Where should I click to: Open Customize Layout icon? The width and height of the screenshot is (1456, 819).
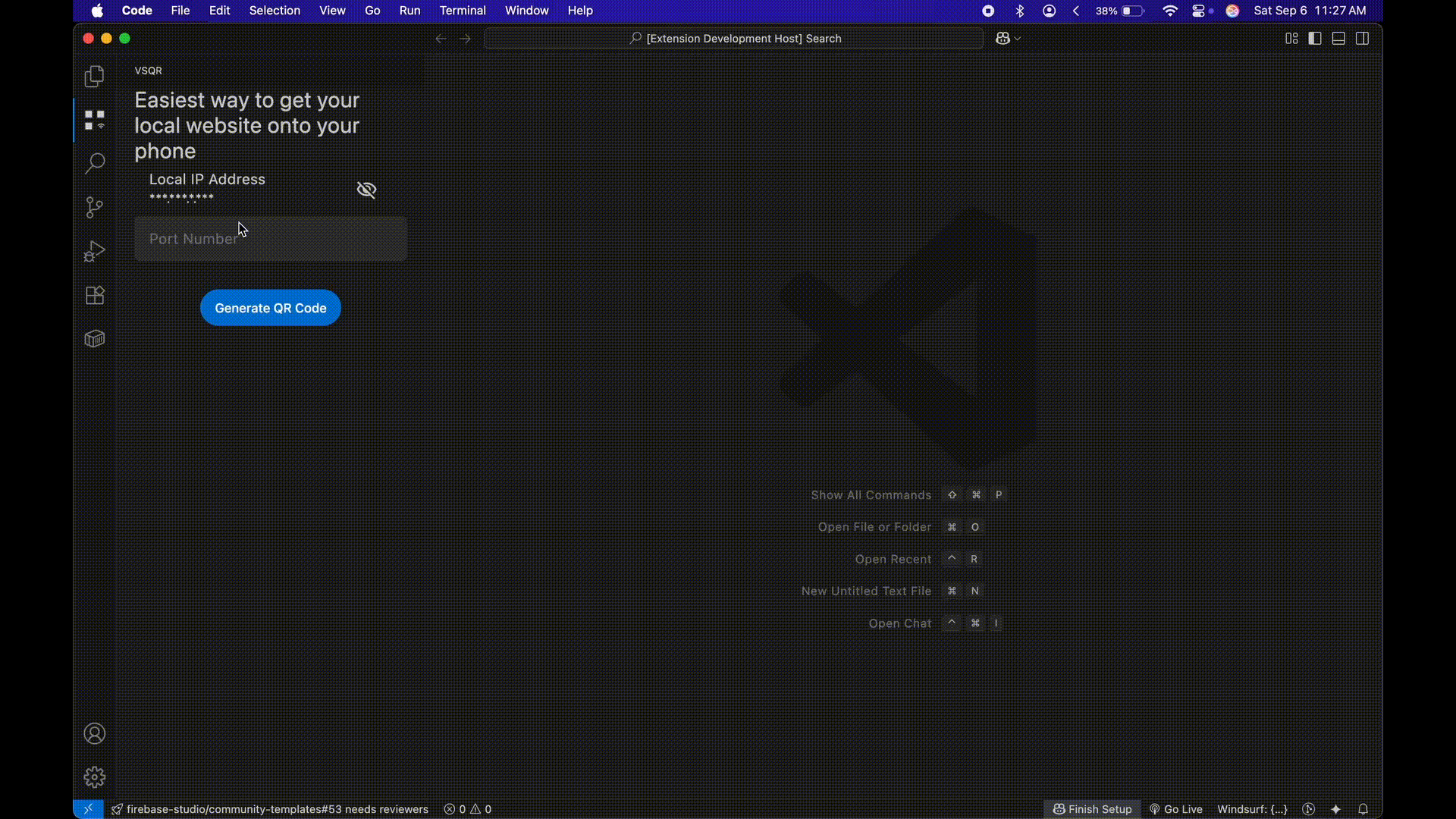point(1291,39)
